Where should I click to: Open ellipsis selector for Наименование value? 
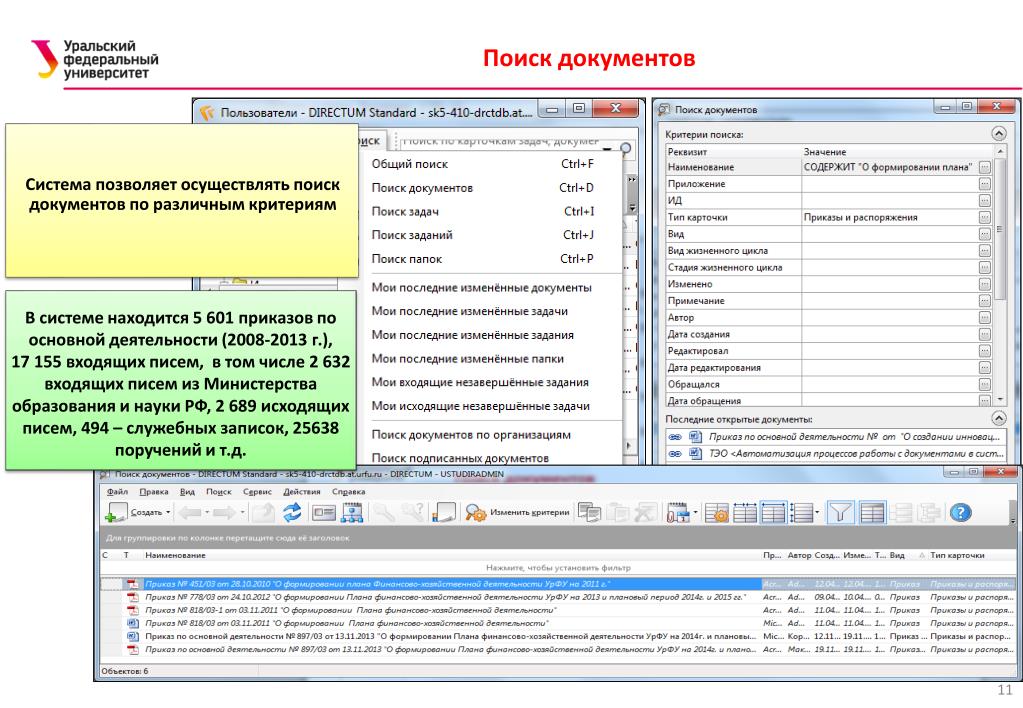click(x=985, y=168)
